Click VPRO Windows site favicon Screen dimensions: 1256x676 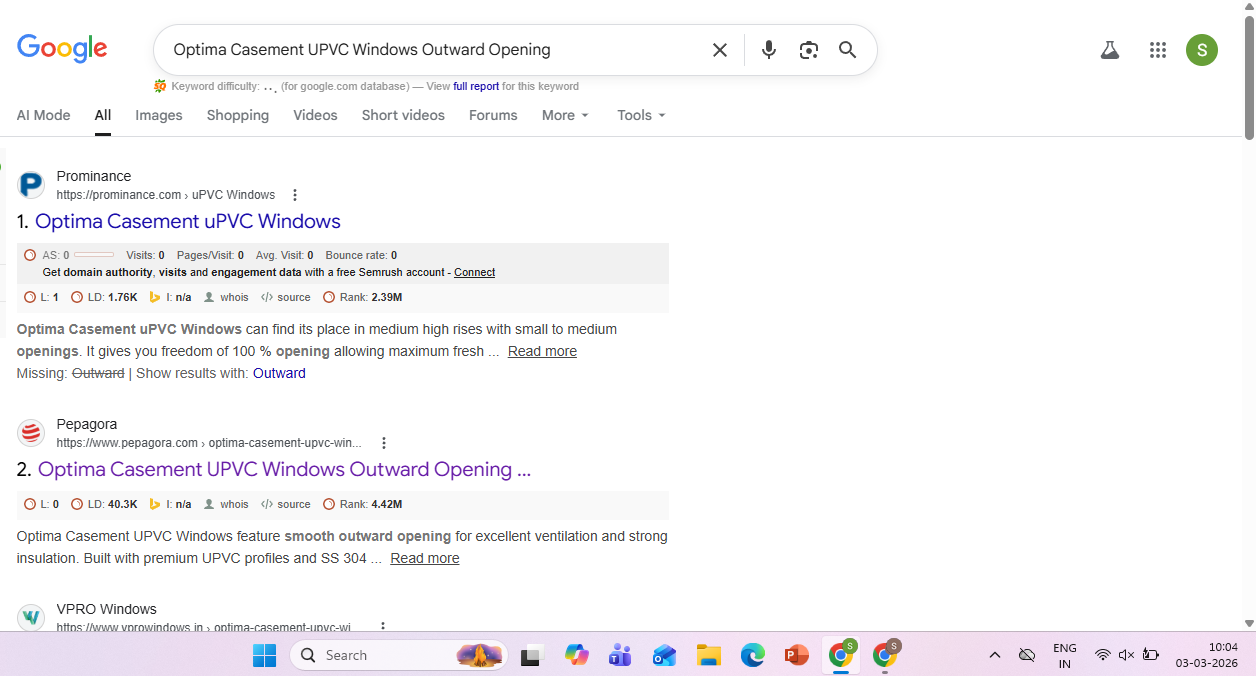31,617
